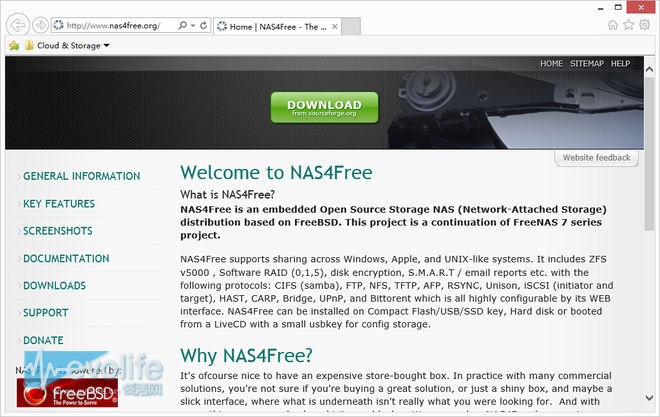Image resolution: width=660 pixels, height=417 pixels.
Task: Click the scrollbar up arrow
Action: [649, 69]
